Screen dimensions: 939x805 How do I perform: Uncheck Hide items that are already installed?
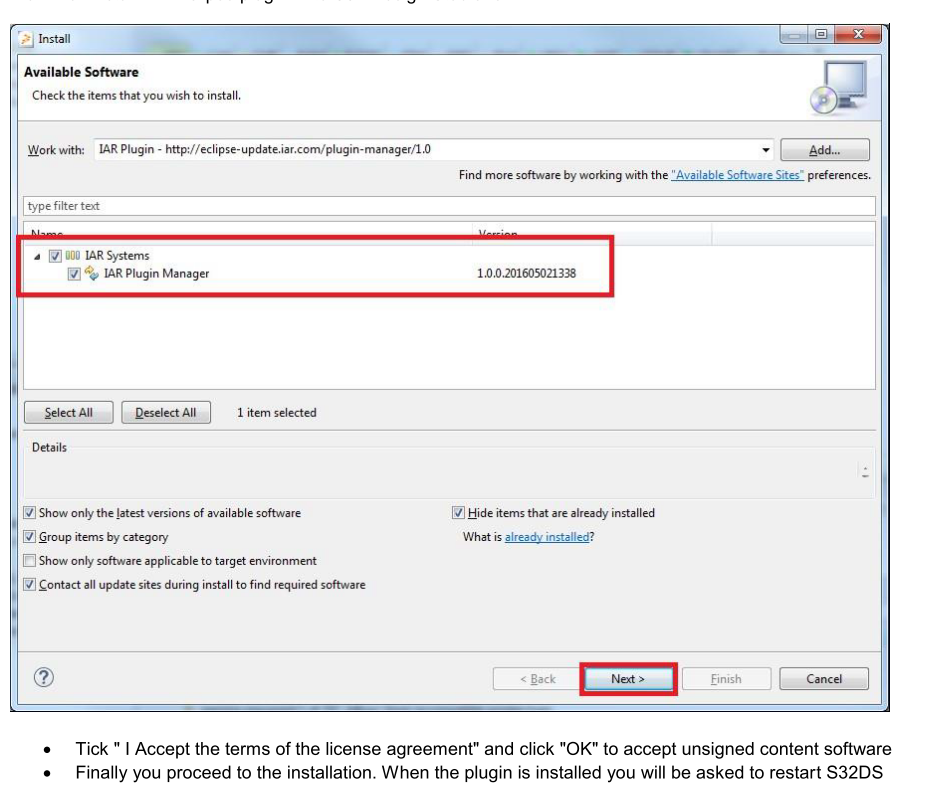458,513
